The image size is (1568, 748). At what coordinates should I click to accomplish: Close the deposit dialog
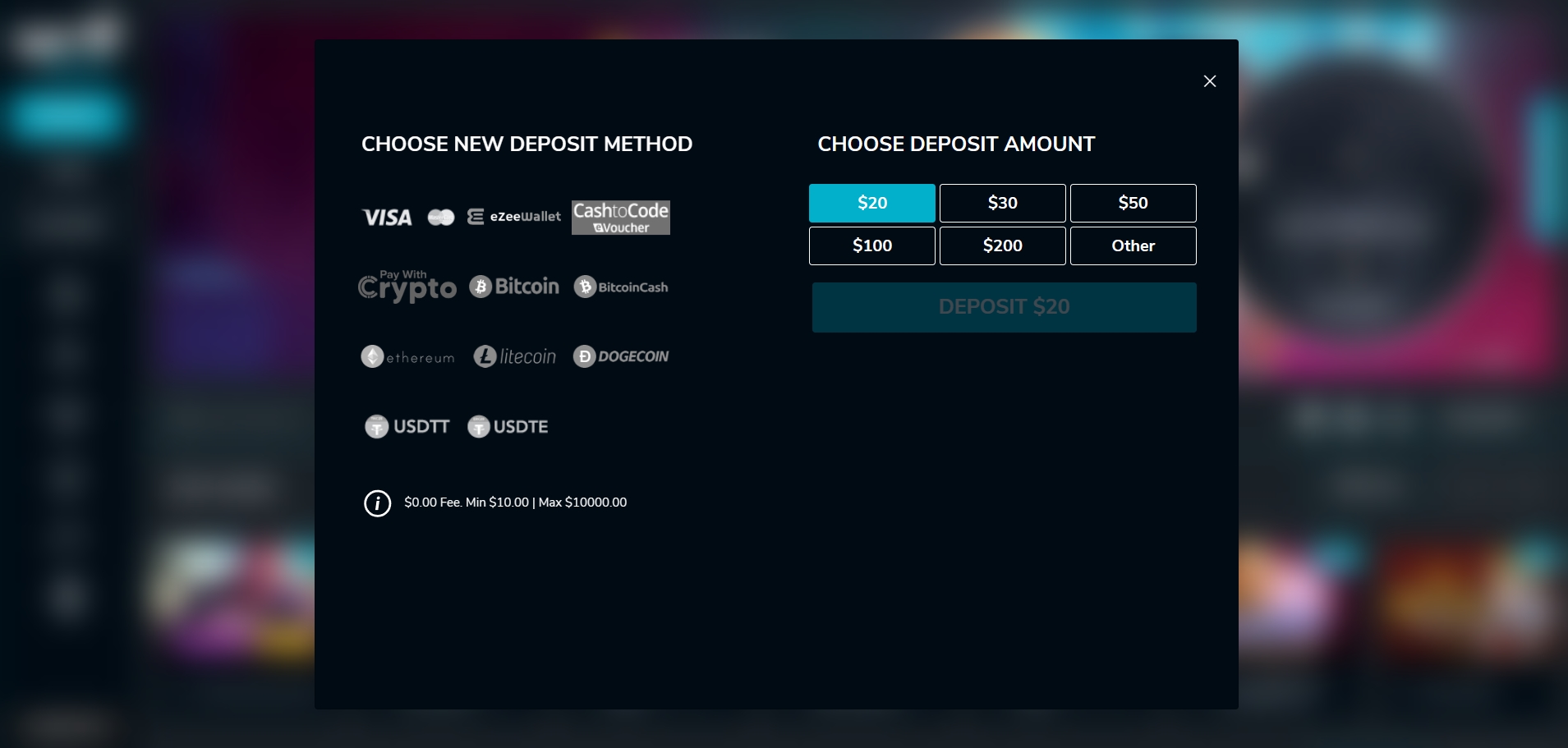pos(1209,81)
